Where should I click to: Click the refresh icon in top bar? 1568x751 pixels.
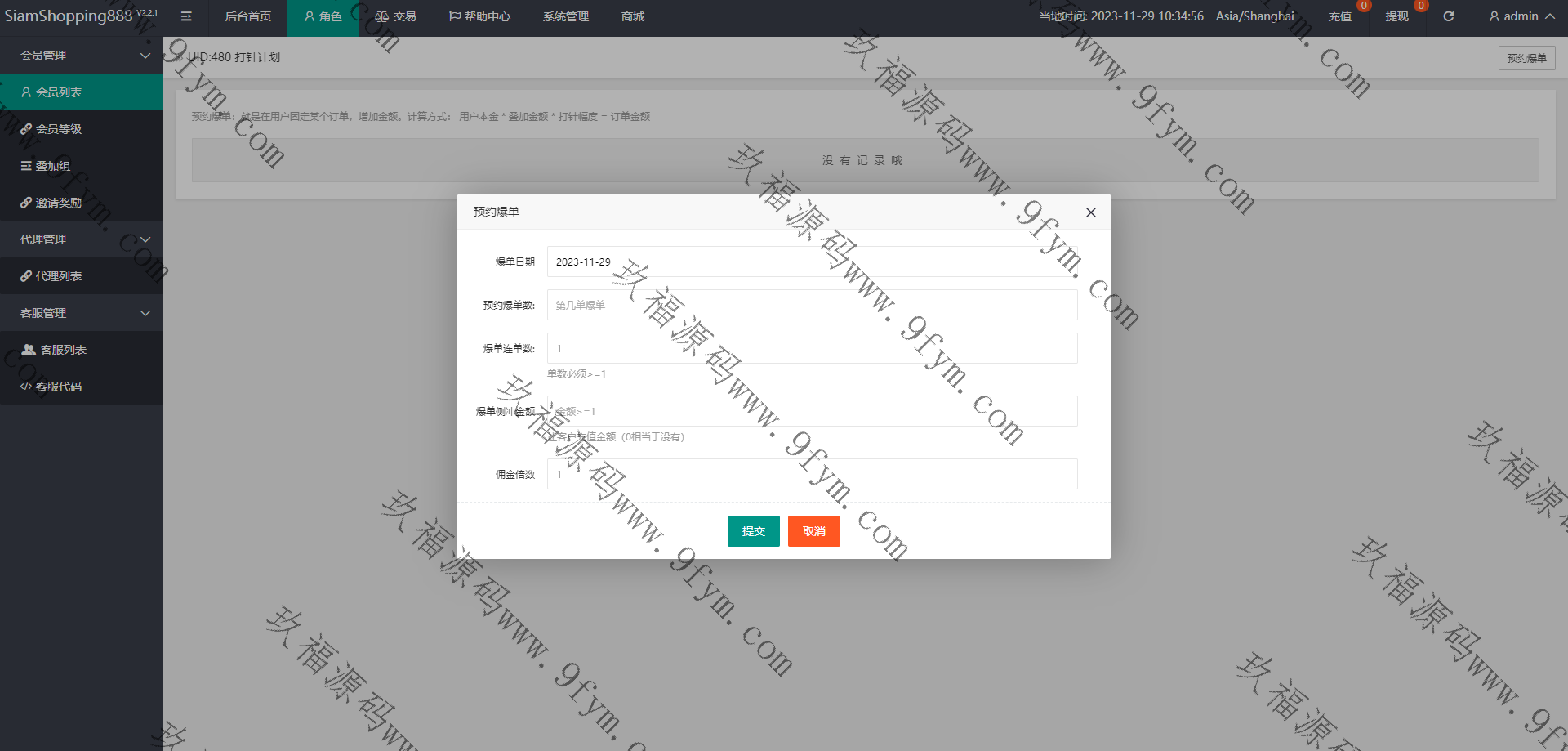[1448, 16]
